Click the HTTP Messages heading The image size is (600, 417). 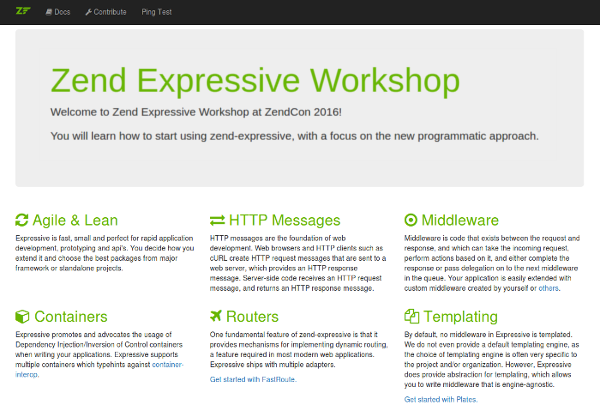pyautogui.click(x=284, y=220)
